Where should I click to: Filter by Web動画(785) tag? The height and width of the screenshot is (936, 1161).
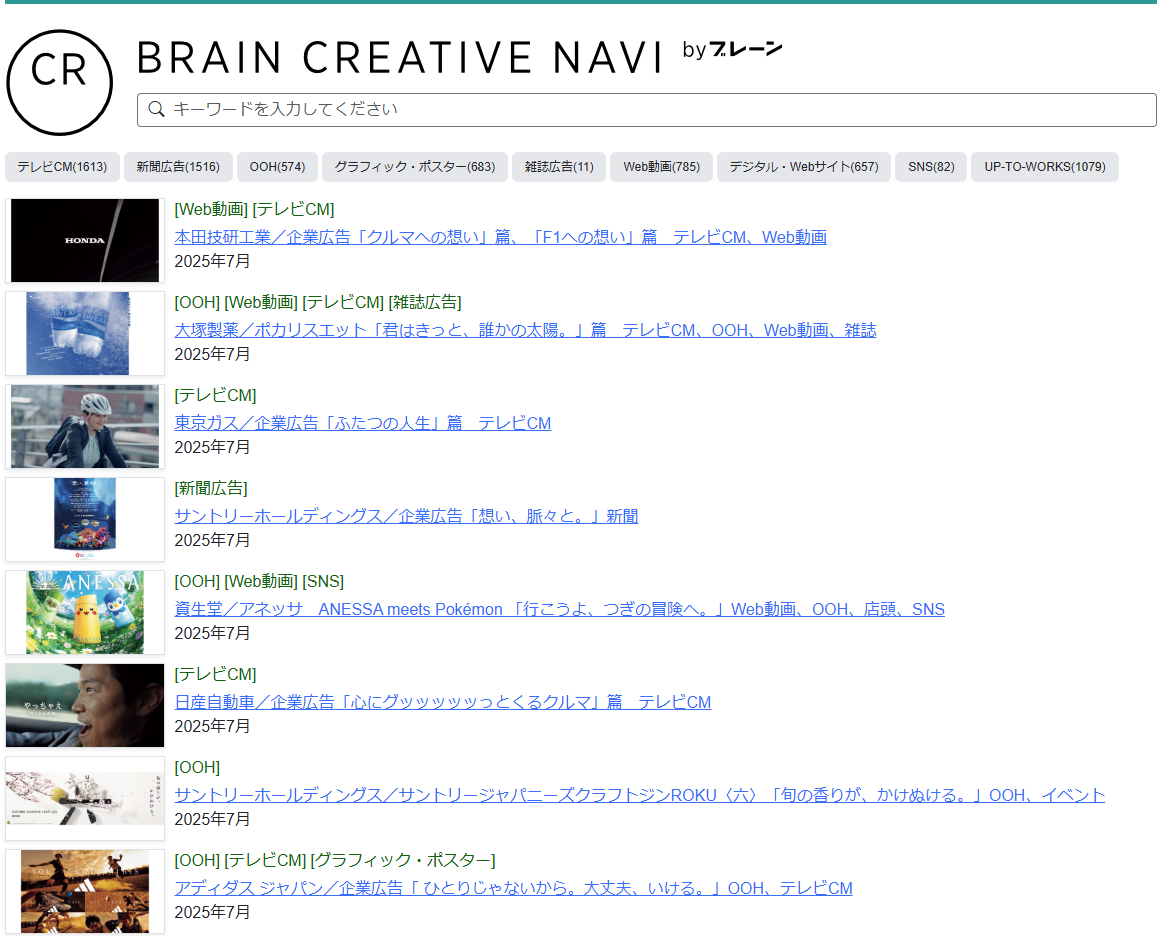(x=661, y=167)
